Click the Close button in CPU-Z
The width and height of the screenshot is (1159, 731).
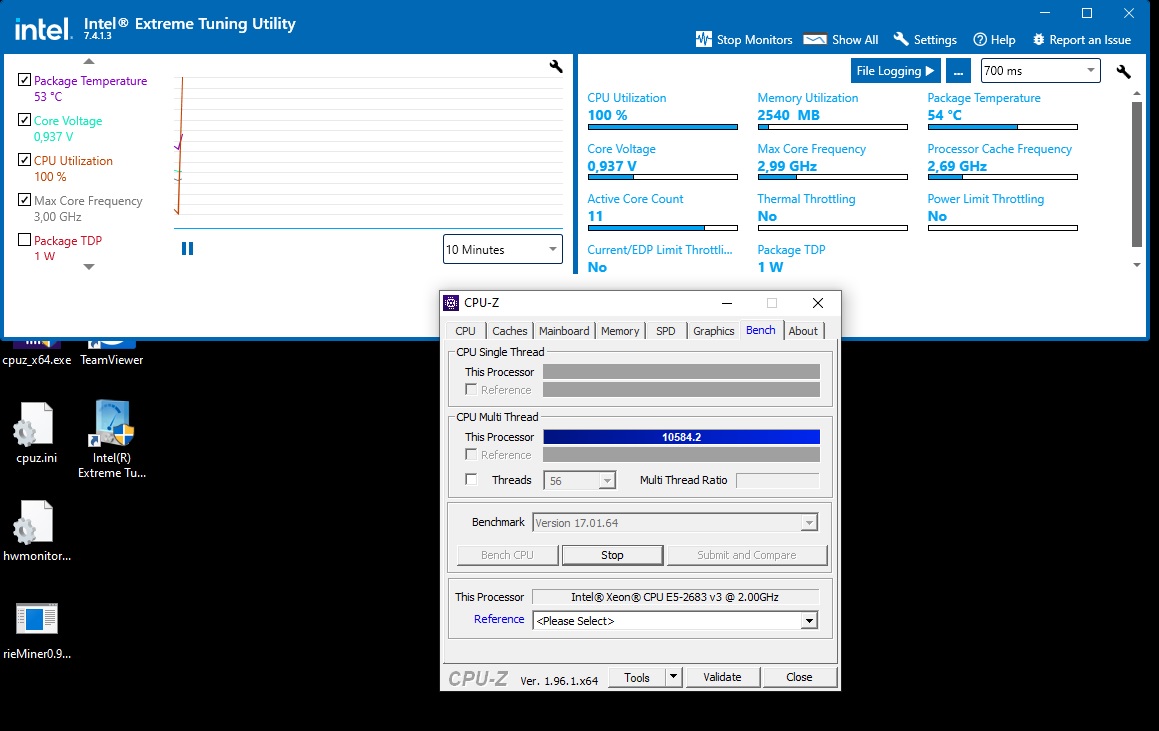coord(799,677)
